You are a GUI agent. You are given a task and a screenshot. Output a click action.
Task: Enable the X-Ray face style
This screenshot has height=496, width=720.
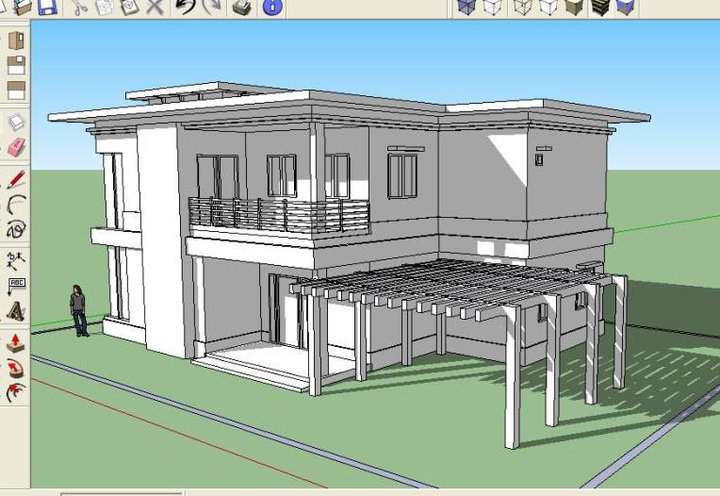click(x=467, y=6)
